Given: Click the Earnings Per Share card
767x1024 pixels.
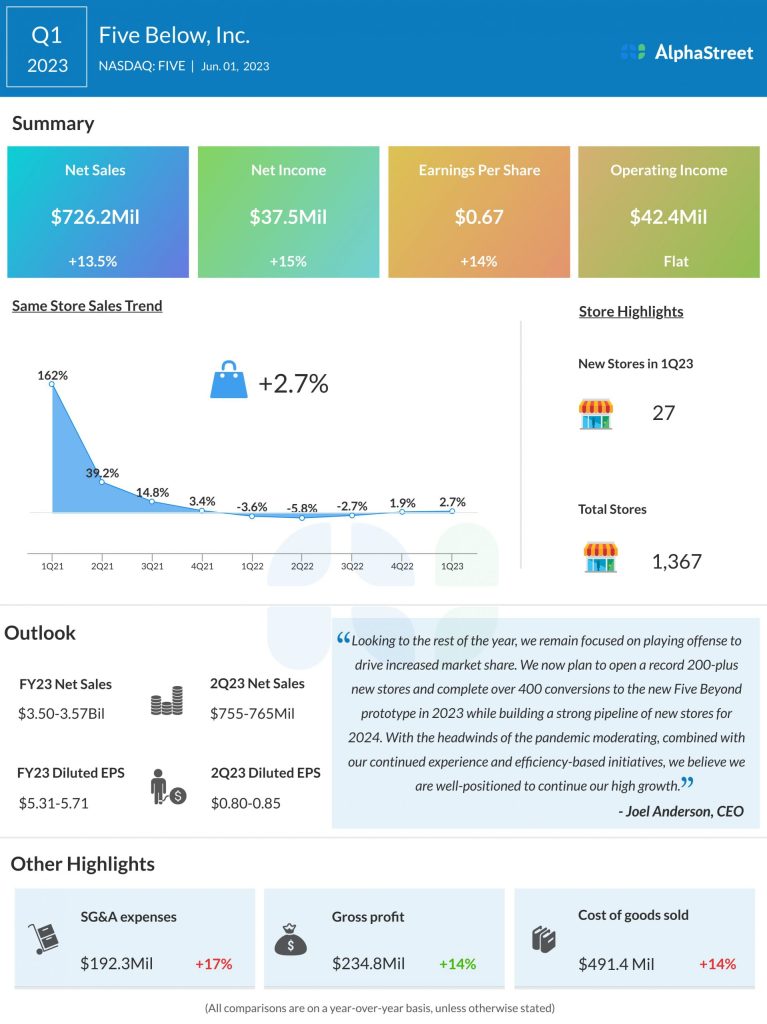Looking at the screenshot, I should (479, 212).
